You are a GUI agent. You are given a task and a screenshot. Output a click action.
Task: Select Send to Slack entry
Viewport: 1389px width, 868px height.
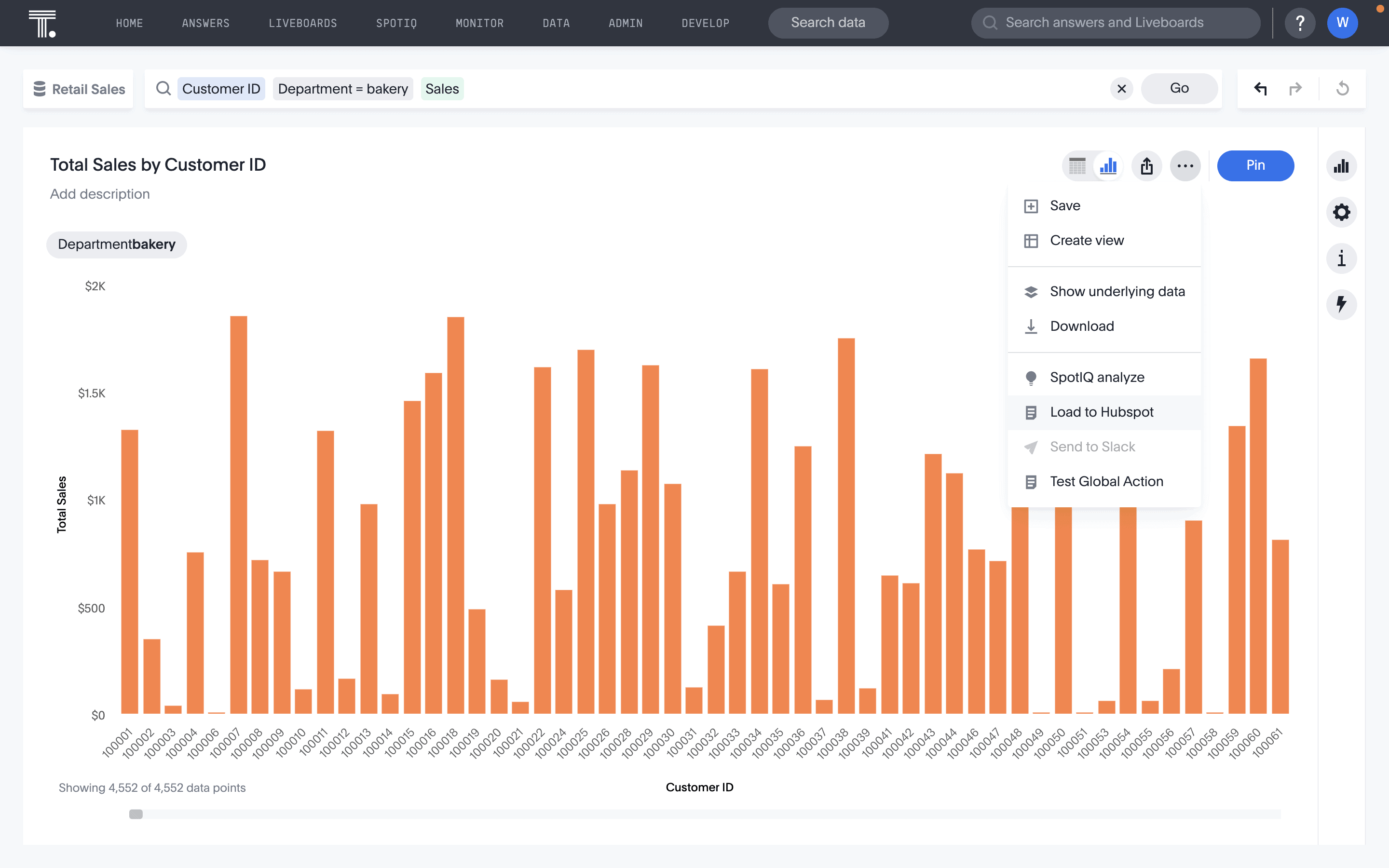[1104, 447]
